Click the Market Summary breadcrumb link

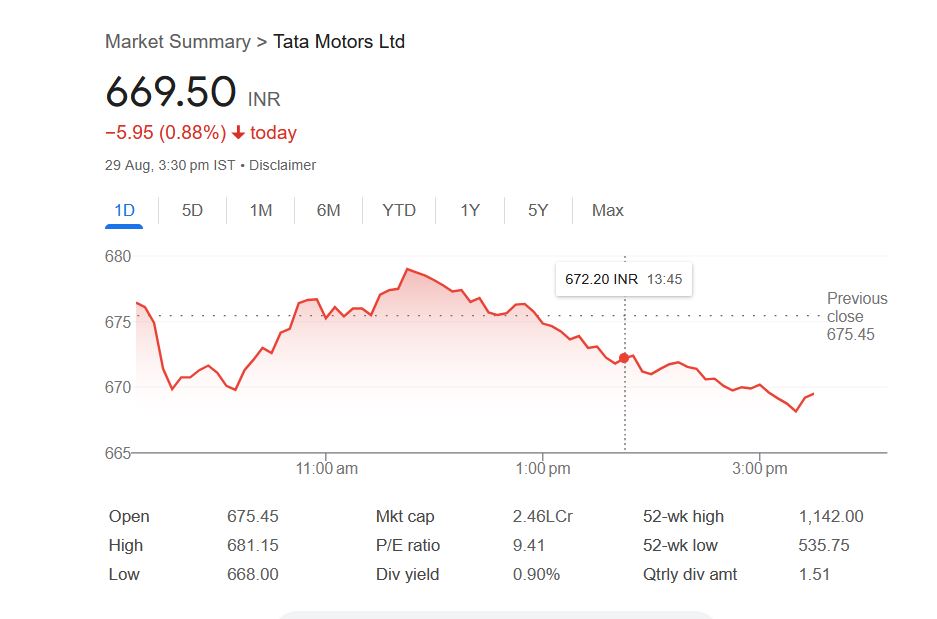[177, 42]
